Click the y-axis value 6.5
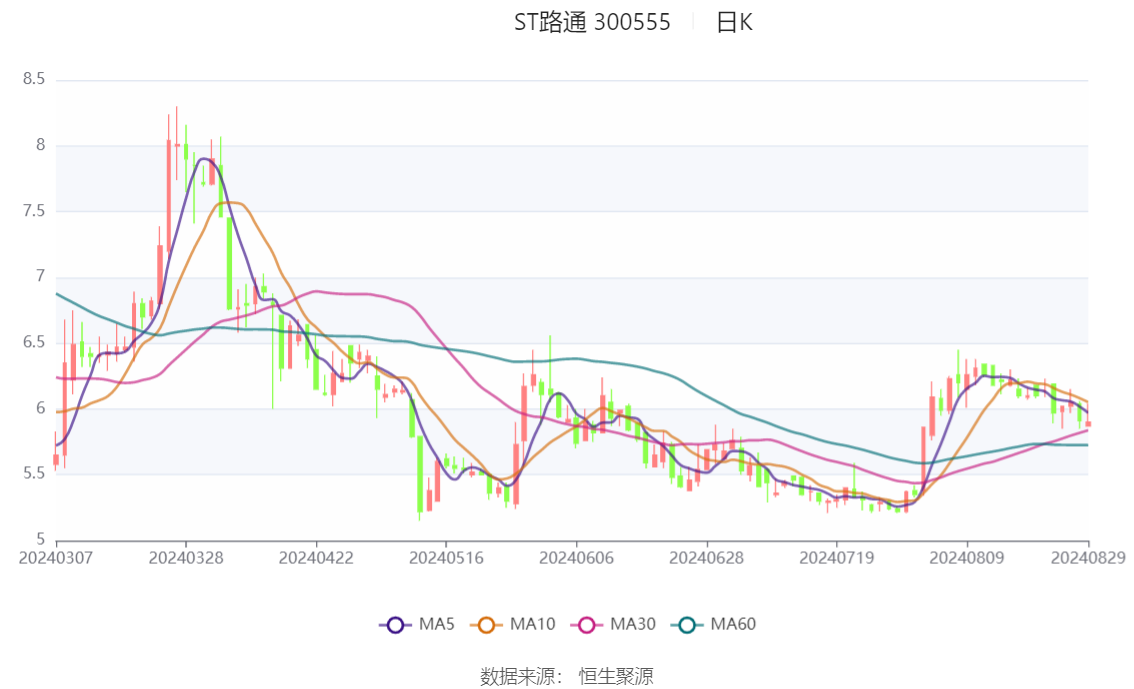 [x=34, y=342]
